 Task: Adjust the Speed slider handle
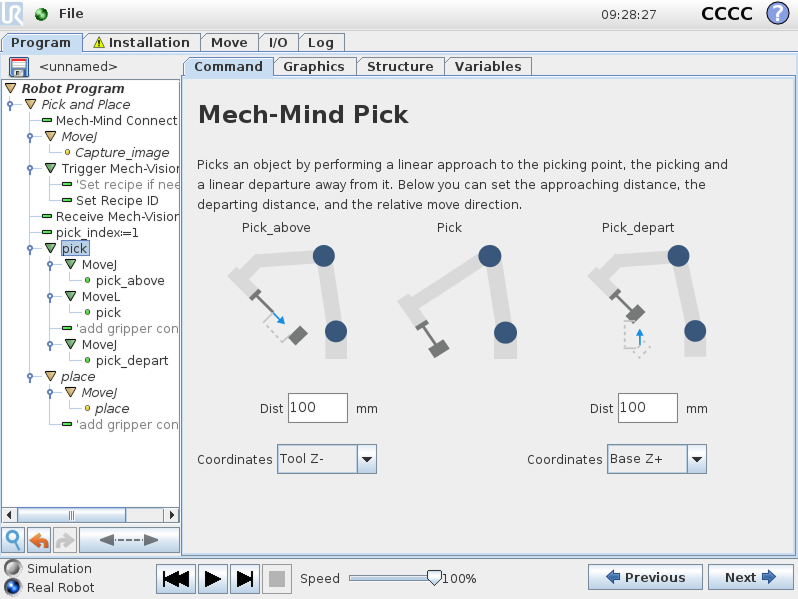coord(434,578)
